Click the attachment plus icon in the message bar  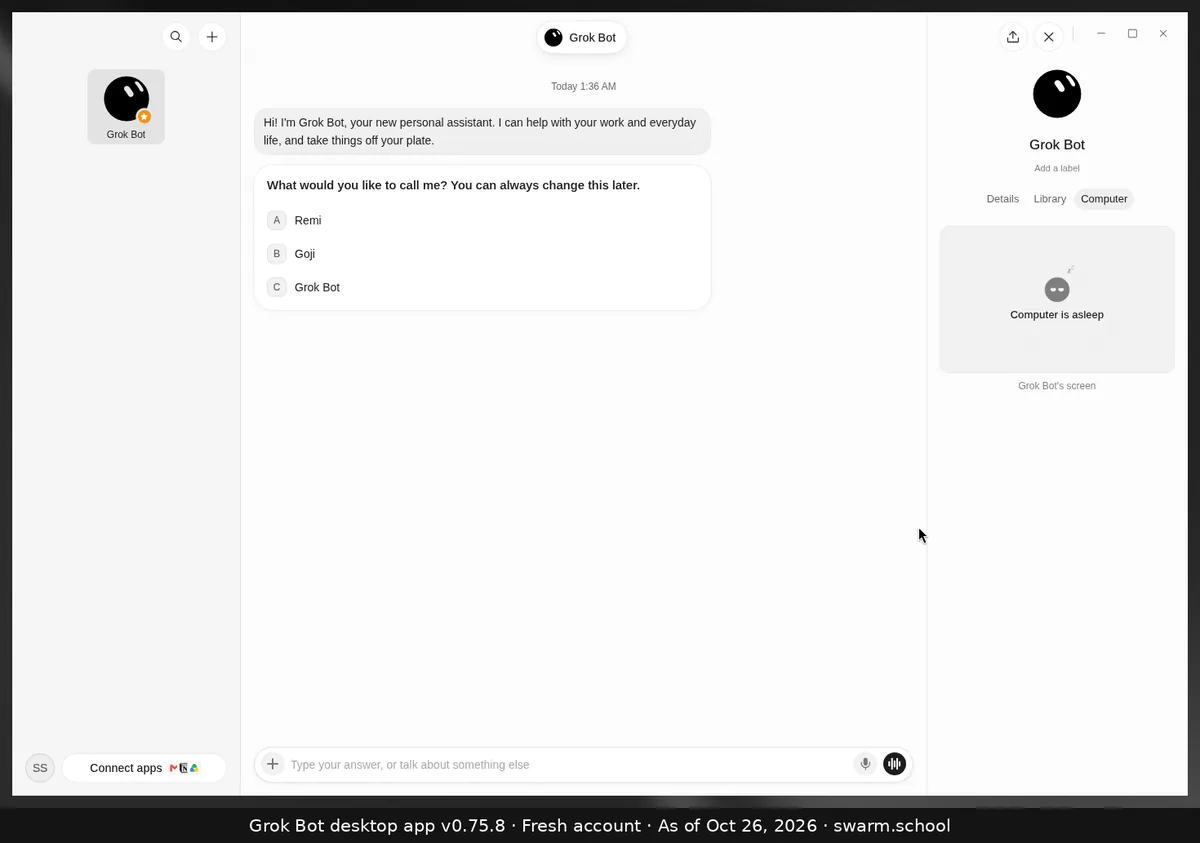click(272, 764)
